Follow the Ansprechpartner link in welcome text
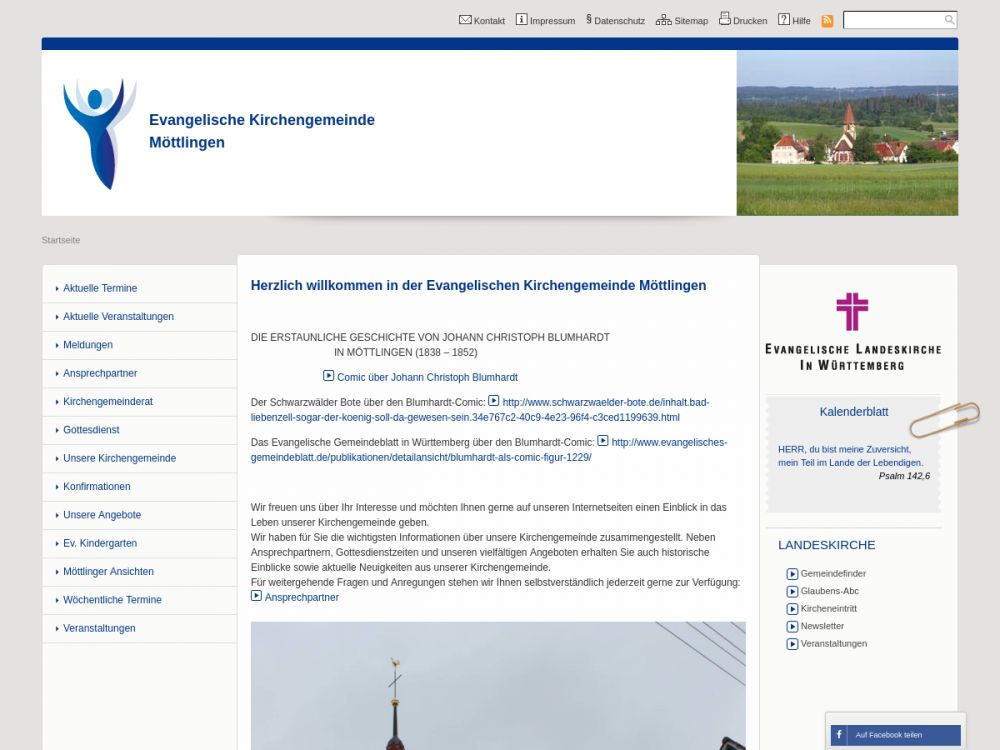 tap(301, 598)
